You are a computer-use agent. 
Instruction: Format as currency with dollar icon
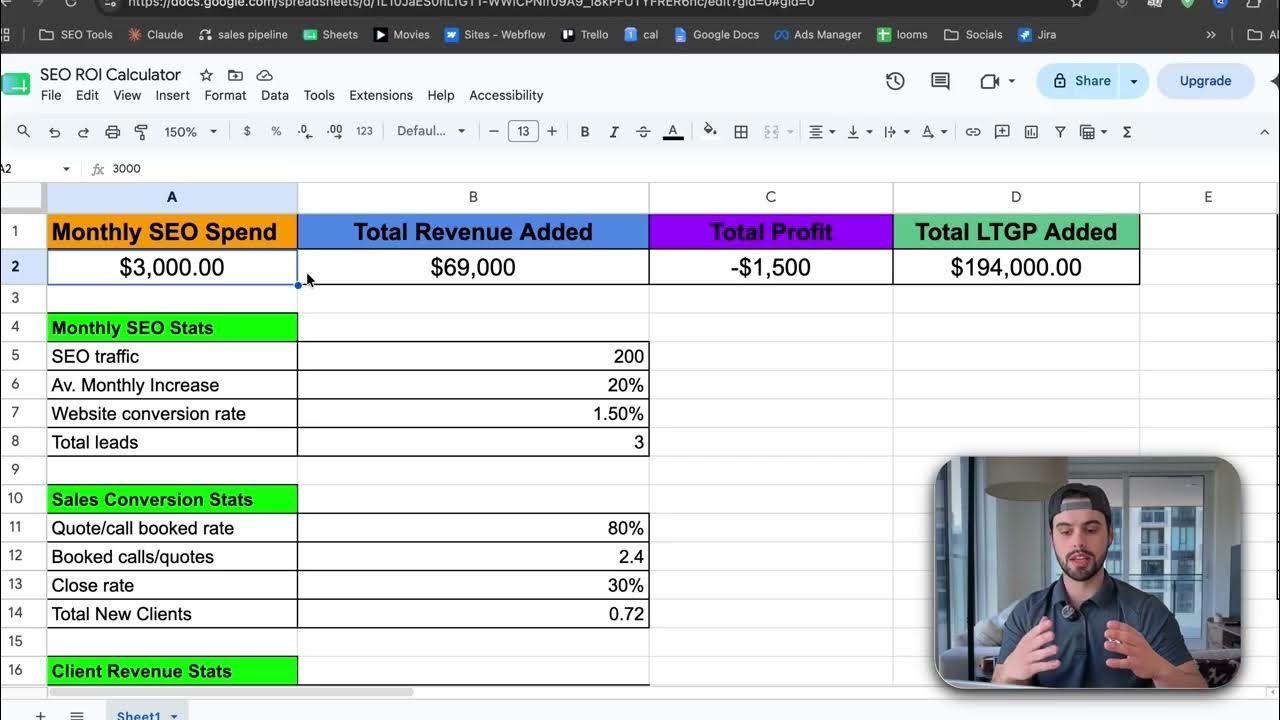point(247,132)
